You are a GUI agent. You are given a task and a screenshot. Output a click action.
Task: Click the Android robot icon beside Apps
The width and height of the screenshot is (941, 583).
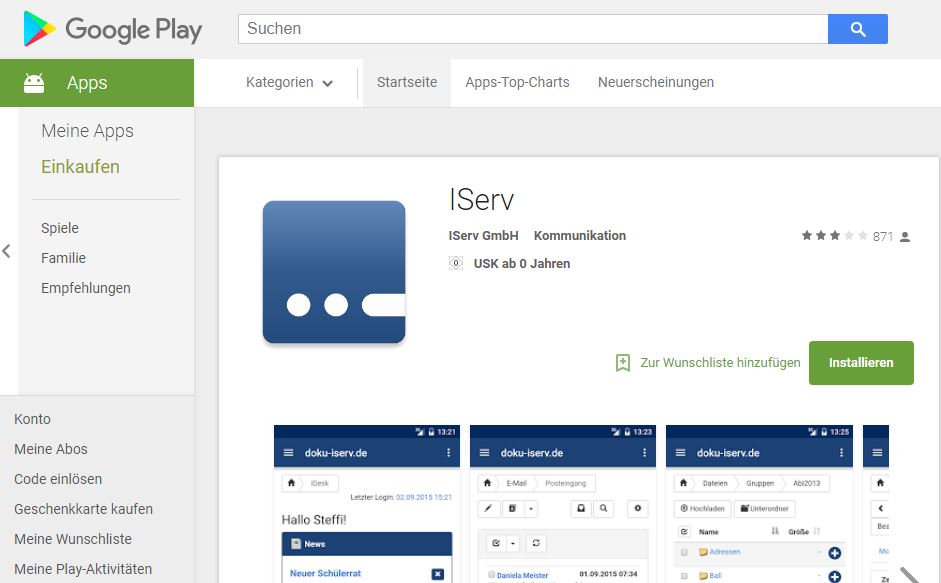coord(34,83)
